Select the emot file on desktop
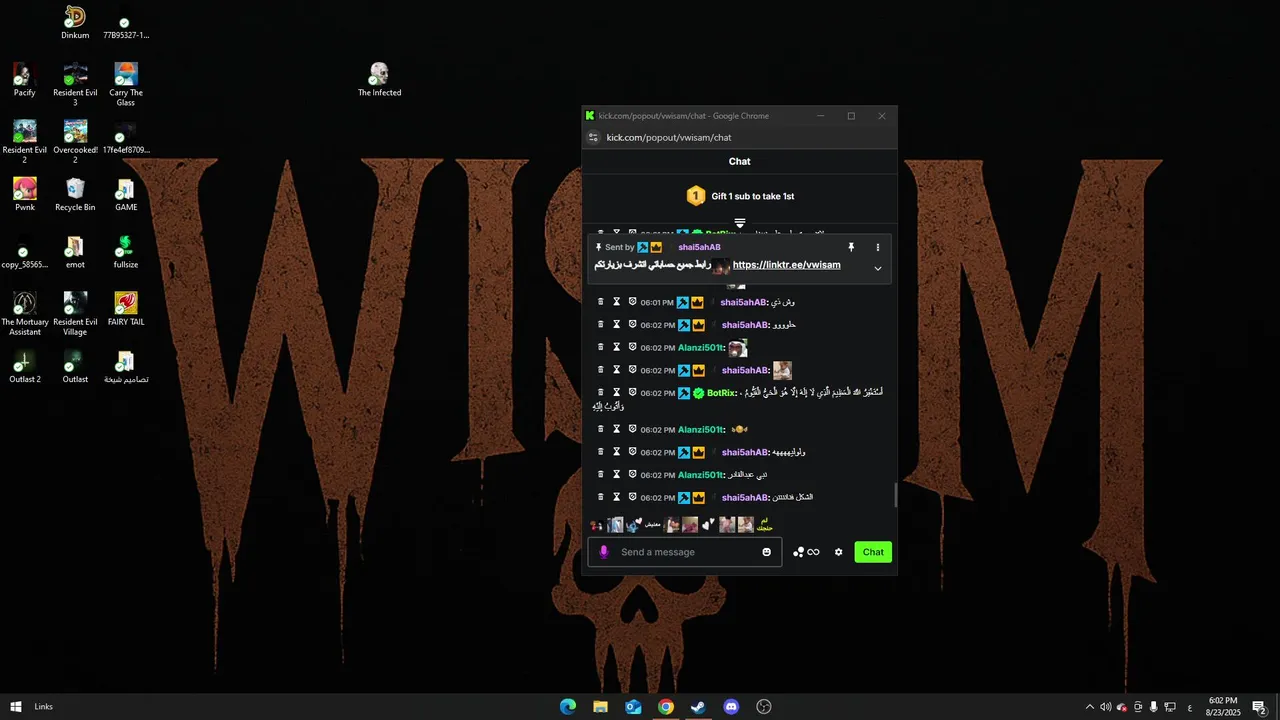1280x720 pixels. [x=75, y=252]
